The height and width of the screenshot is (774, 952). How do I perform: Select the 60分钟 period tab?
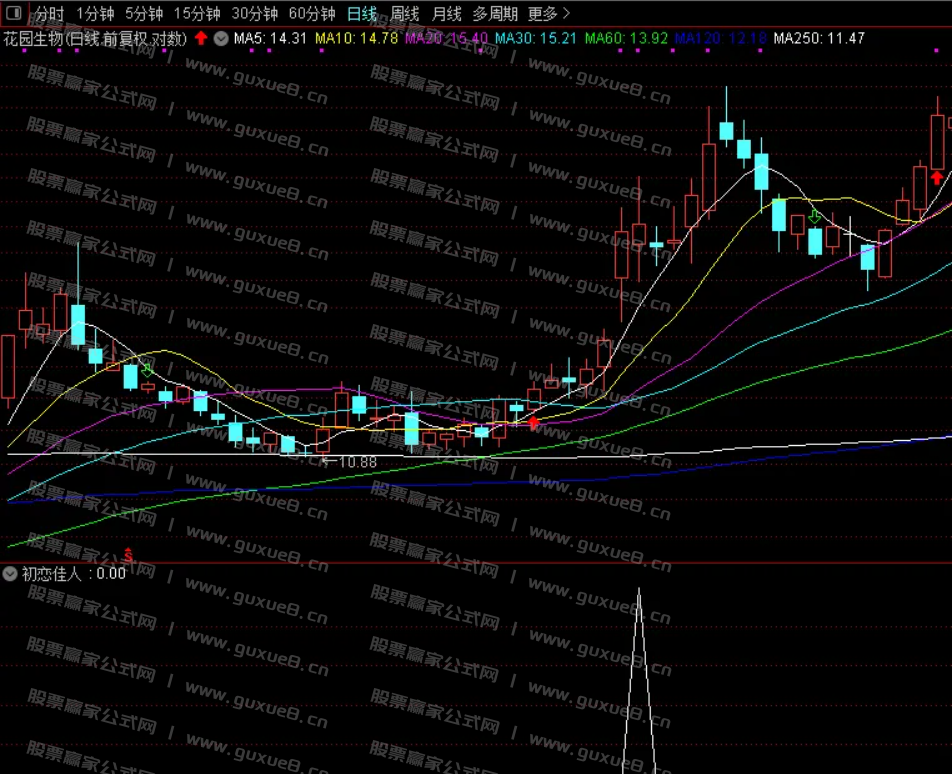[311, 14]
